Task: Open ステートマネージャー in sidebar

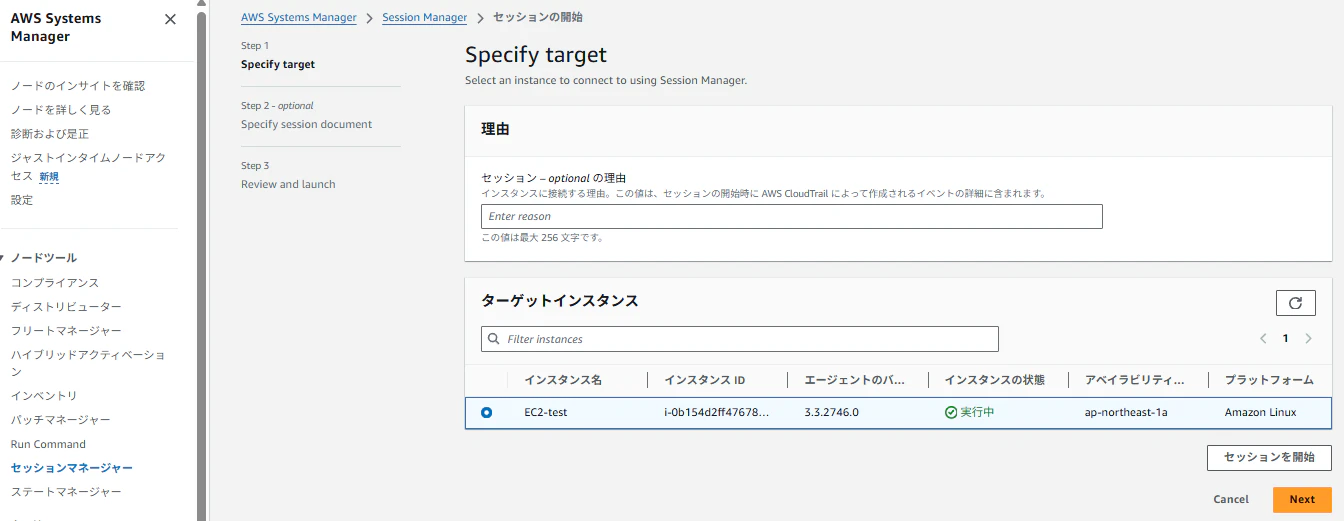Action: tap(66, 492)
